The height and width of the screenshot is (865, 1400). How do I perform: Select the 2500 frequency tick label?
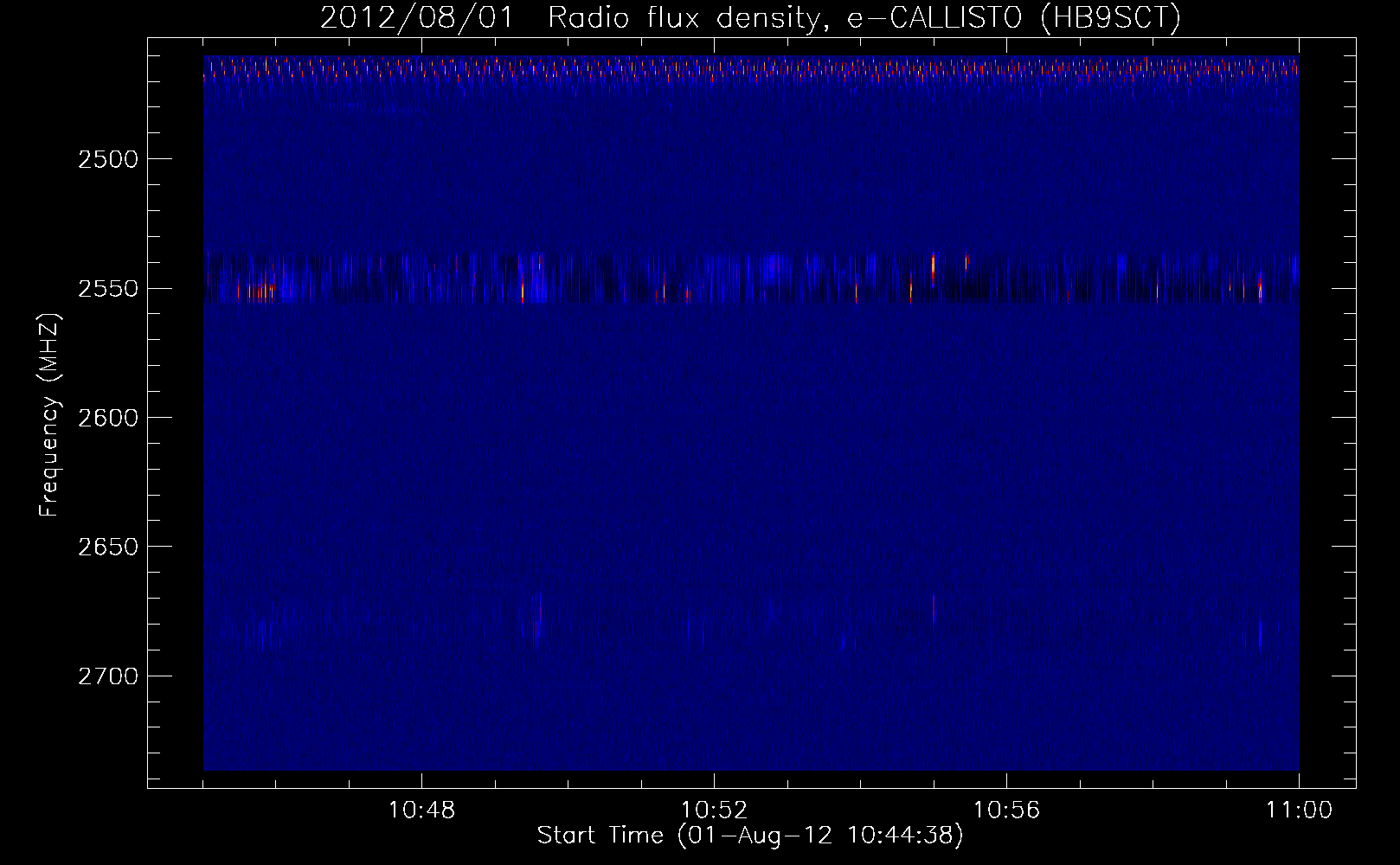[x=107, y=159]
